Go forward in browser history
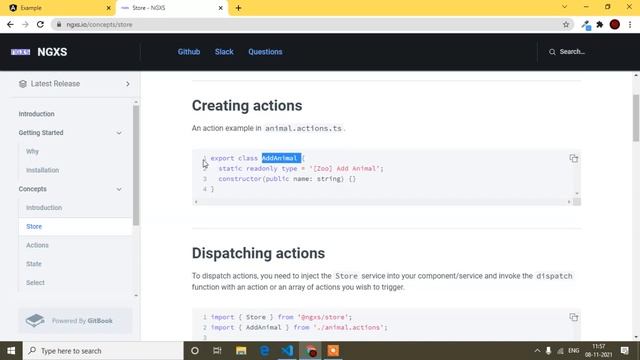This screenshot has width=640, height=360. (25, 24)
